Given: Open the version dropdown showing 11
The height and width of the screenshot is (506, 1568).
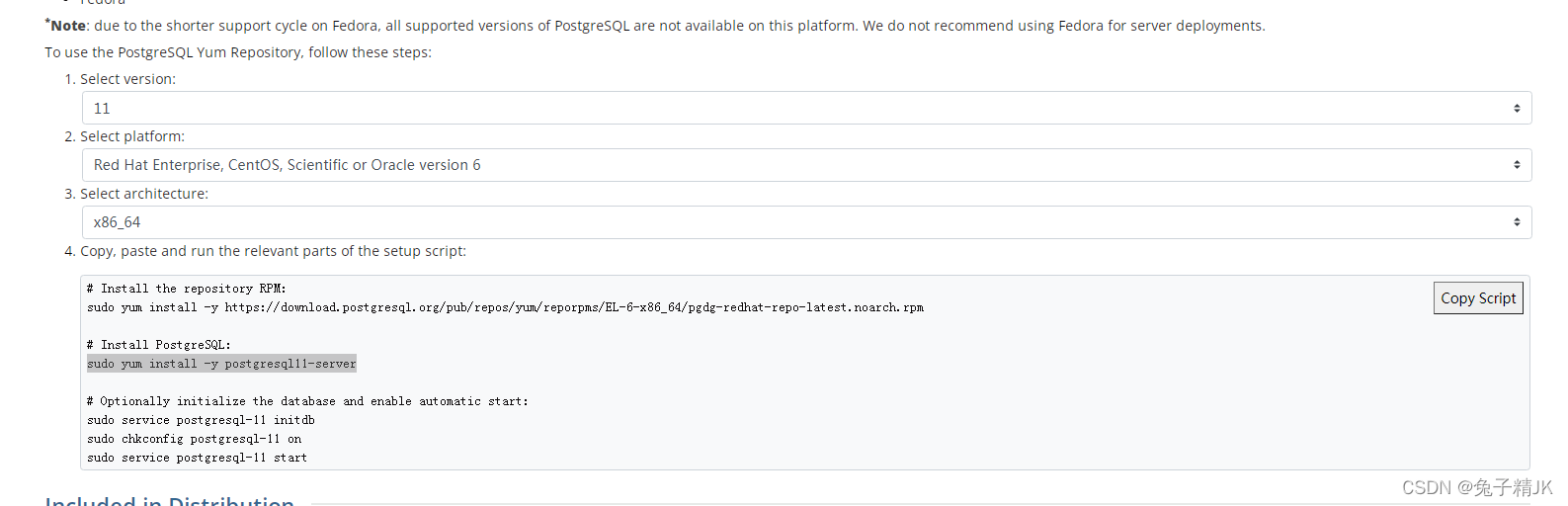Looking at the screenshot, I should click(x=806, y=108).
